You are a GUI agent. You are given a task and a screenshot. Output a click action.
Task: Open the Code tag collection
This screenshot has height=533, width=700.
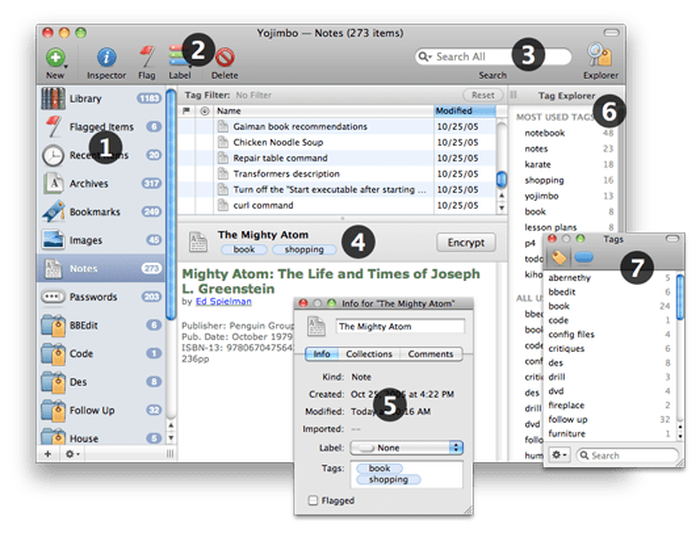tap(101, 354)
